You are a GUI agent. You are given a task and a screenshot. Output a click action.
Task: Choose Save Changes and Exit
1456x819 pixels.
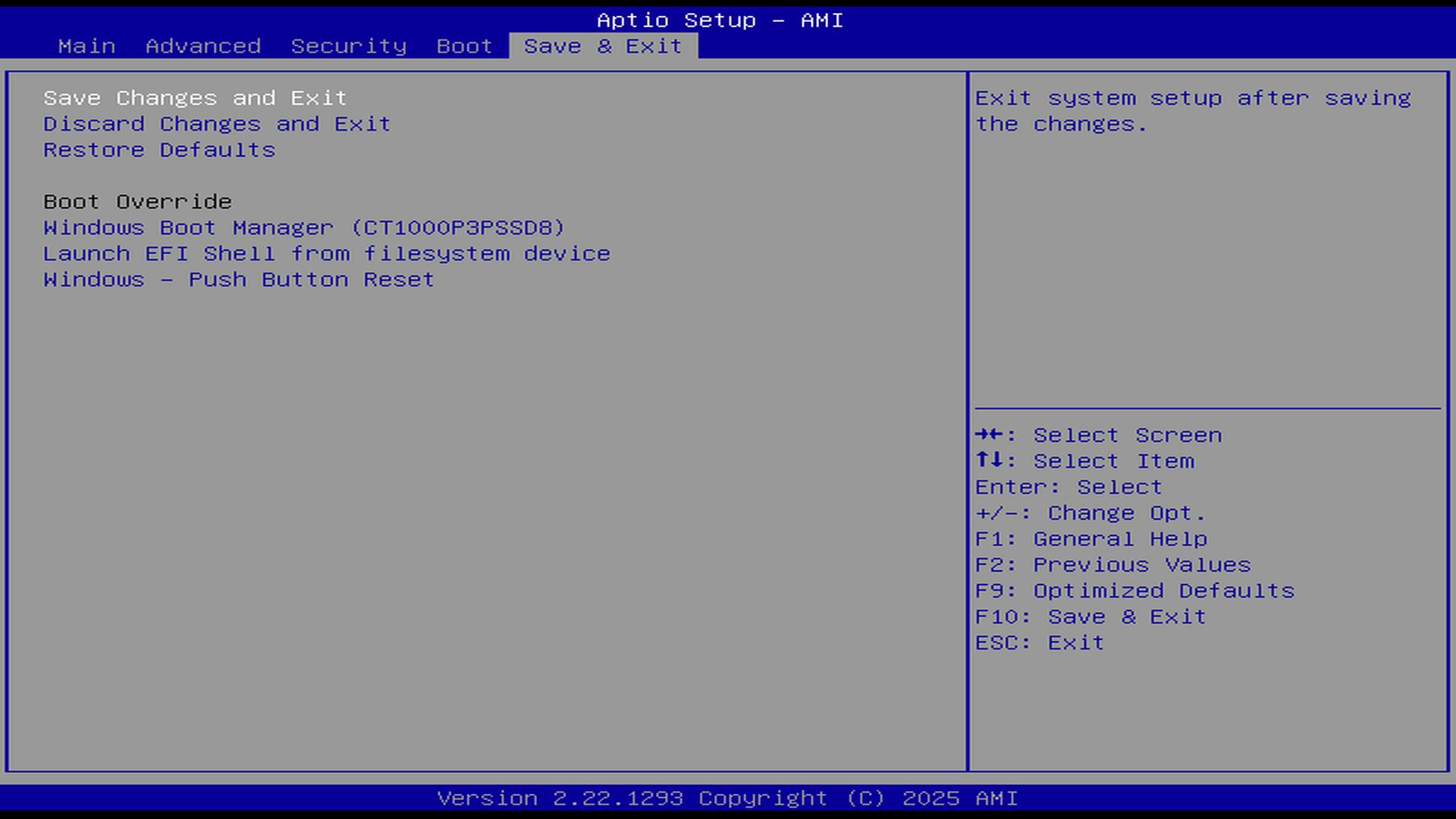pyautogui.click(x=195, y=99)
